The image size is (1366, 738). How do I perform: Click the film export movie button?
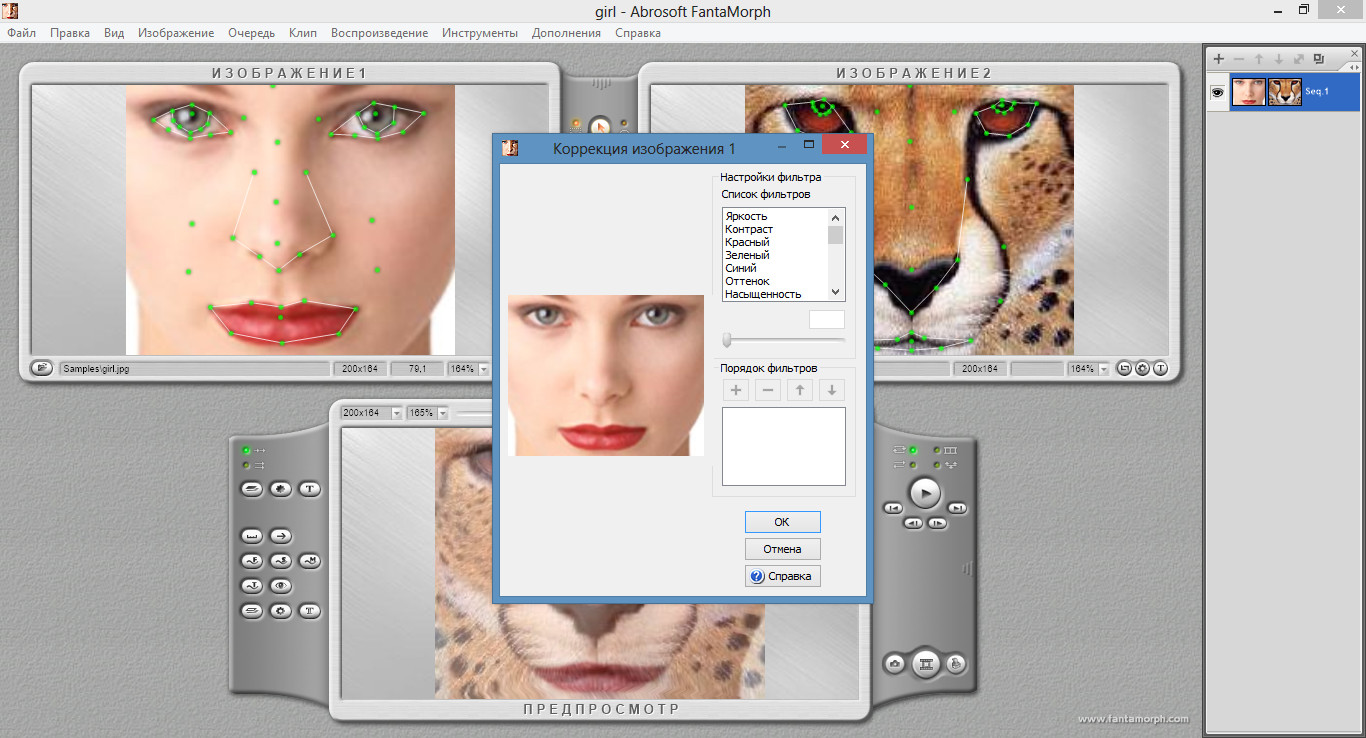[x=926, y=663]
